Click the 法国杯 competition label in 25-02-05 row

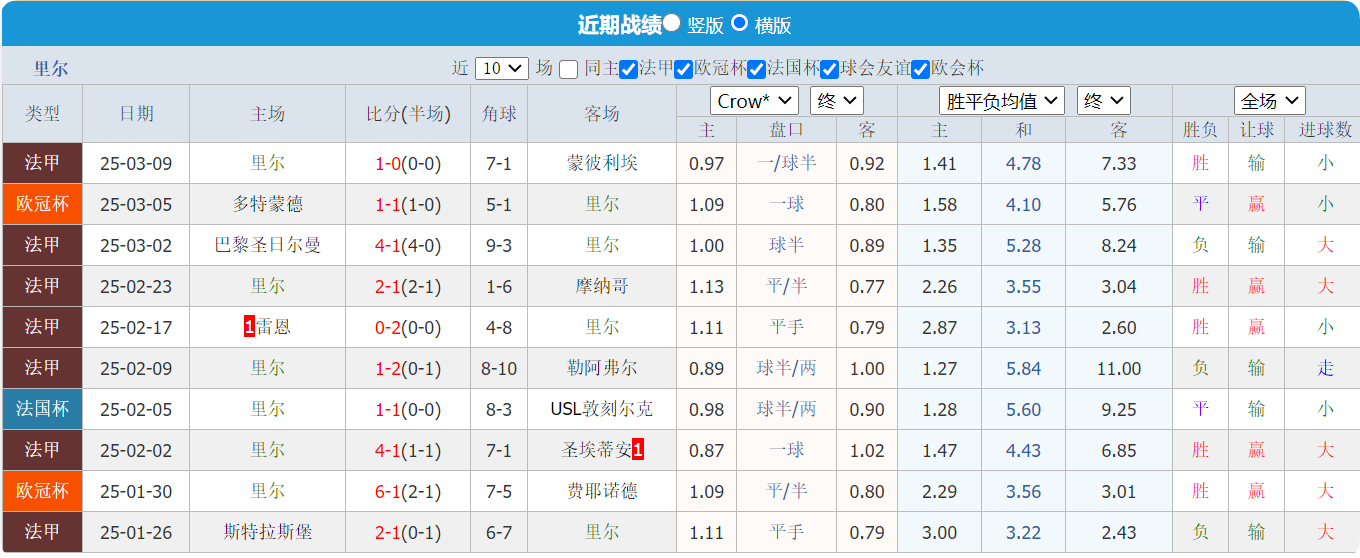(x=42, y=409)
